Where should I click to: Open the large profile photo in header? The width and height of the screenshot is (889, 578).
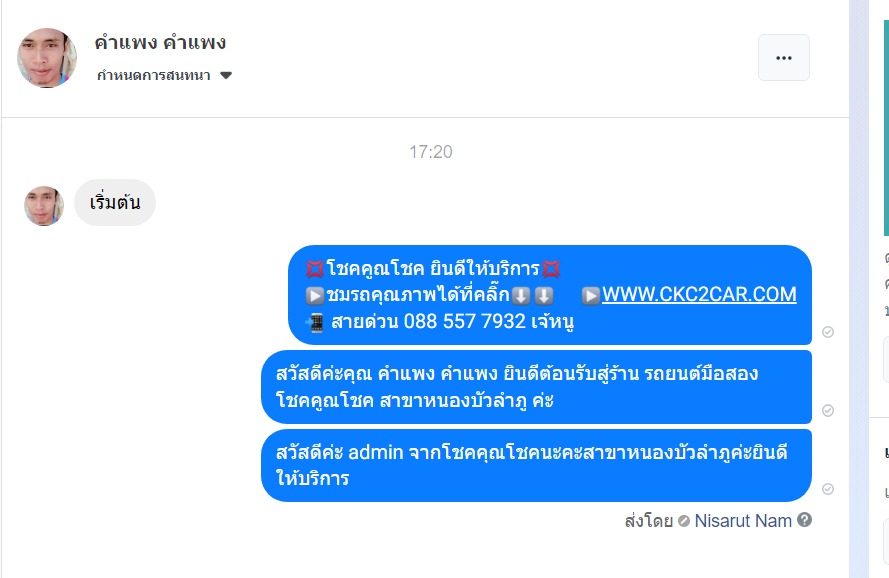click(46, 58)
